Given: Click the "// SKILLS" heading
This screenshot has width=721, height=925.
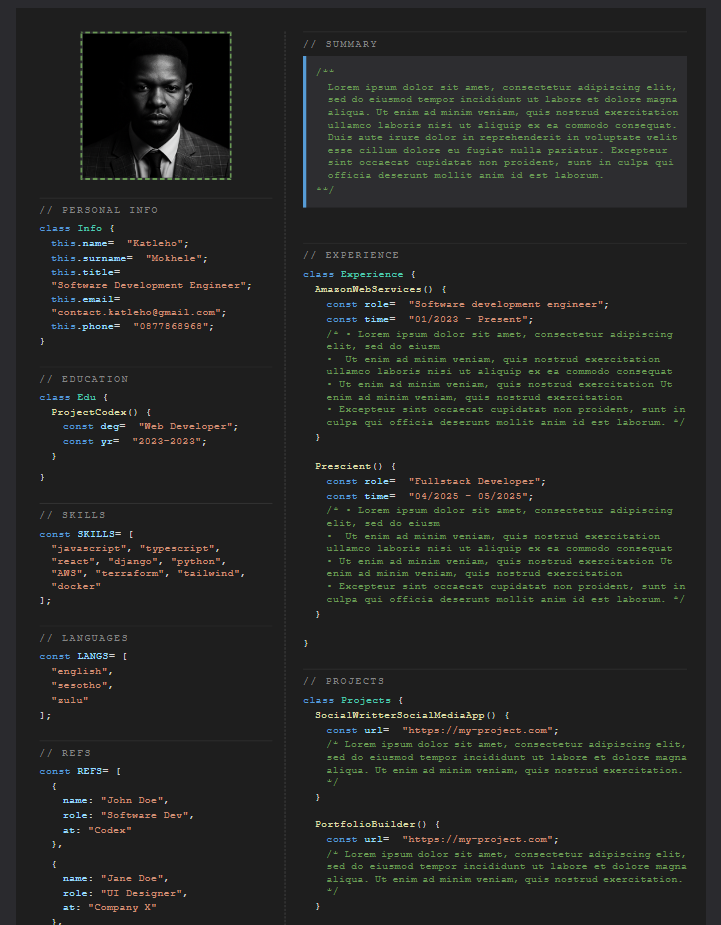Looking at the screenshot, I should pyautogui.click(x=73, y=515).
